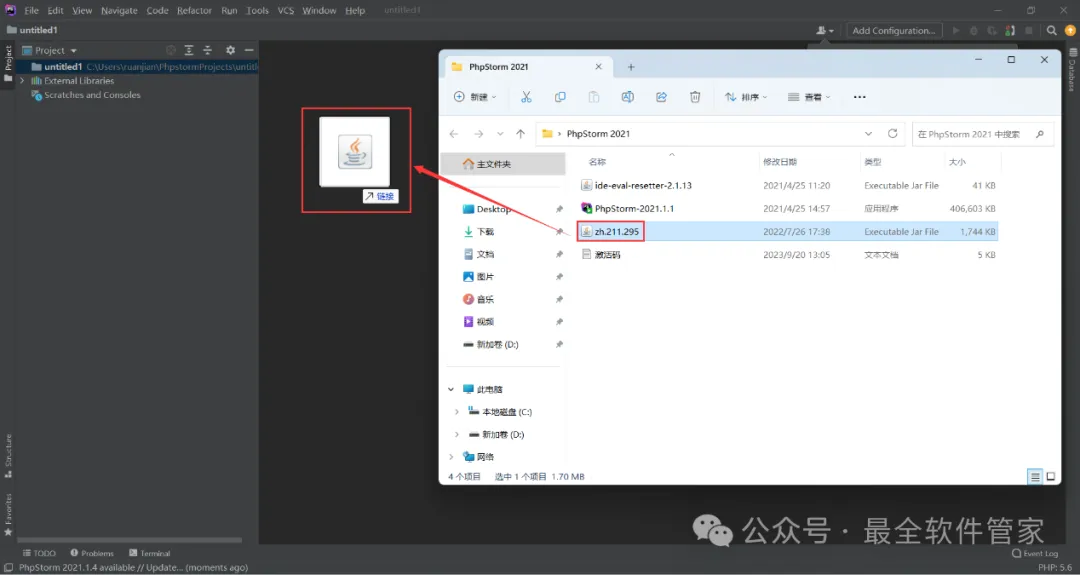This screenshot has height=575, width=1080.
Task: Select Scratches and Consoles
Action: click(92, 95)
